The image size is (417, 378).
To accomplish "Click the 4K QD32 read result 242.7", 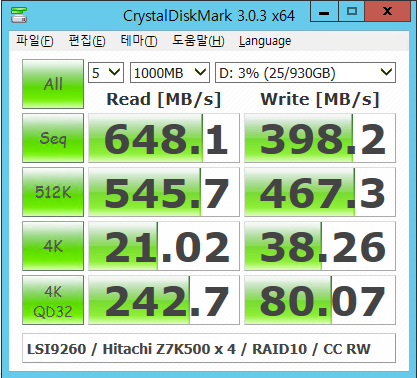I will (x=164, y=300).
